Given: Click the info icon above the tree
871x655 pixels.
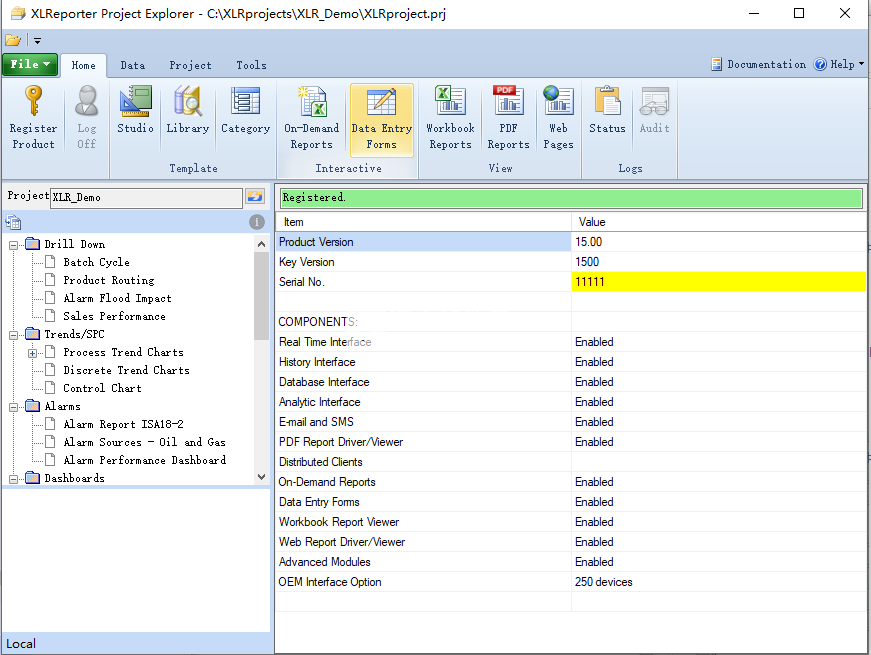Looking at the screenshot, I should coord(257,222).
